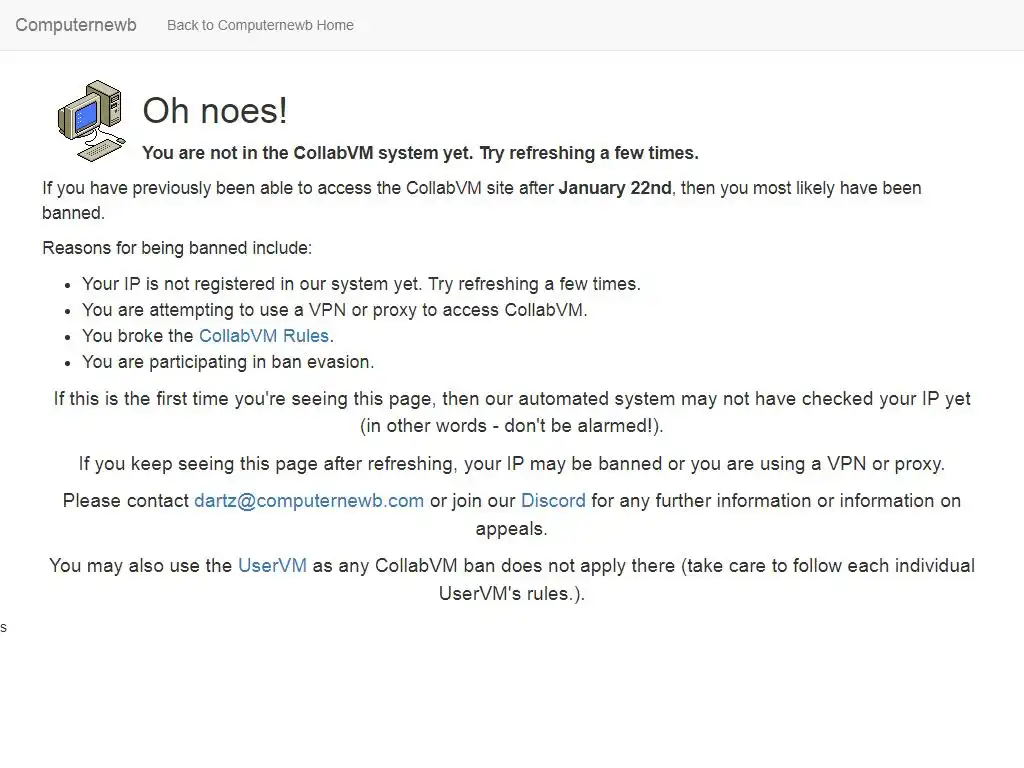
Task: Open the CollabVM Rules link
Action: tap(264, 336)
